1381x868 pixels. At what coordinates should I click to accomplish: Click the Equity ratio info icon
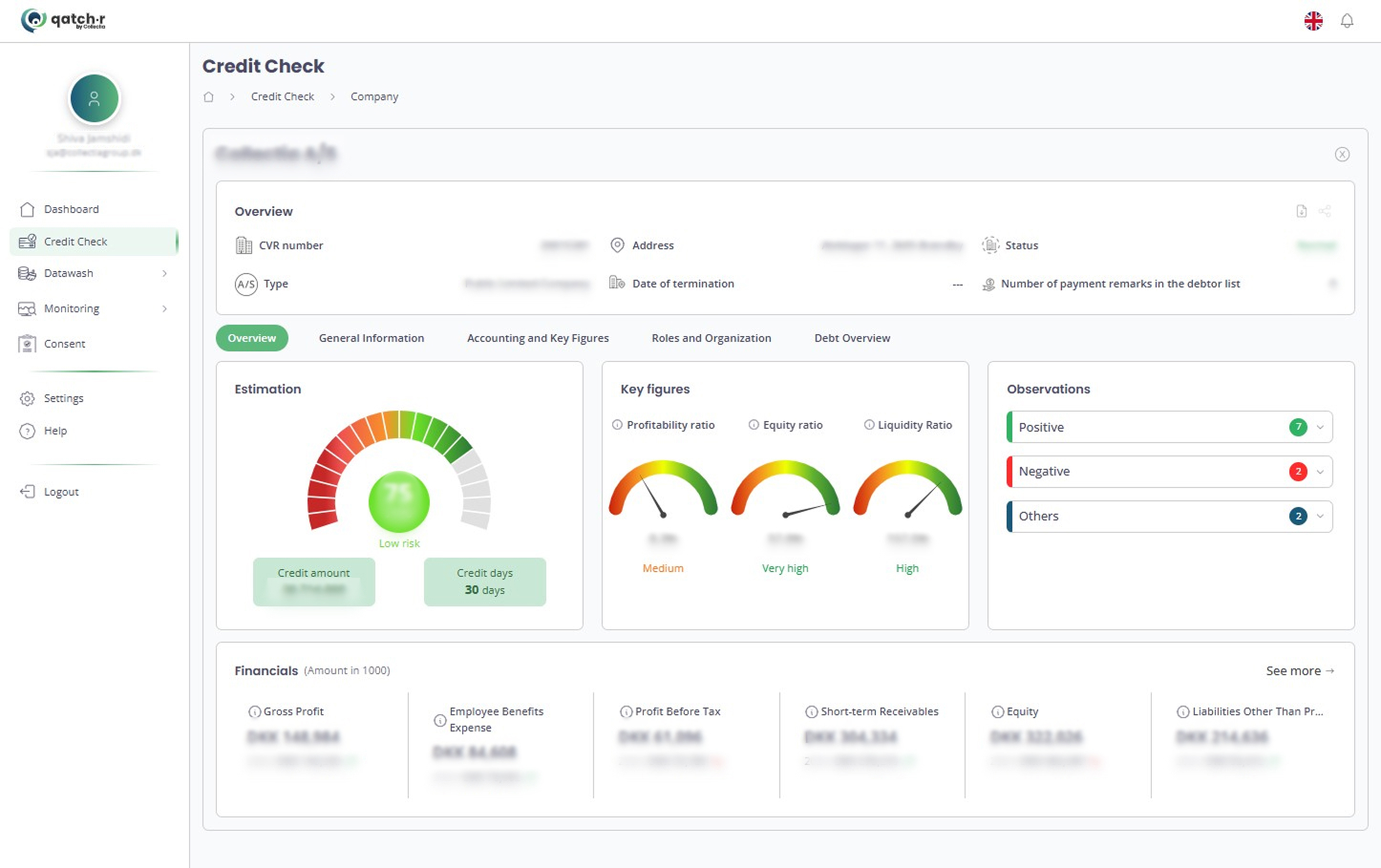pos(754,425)
